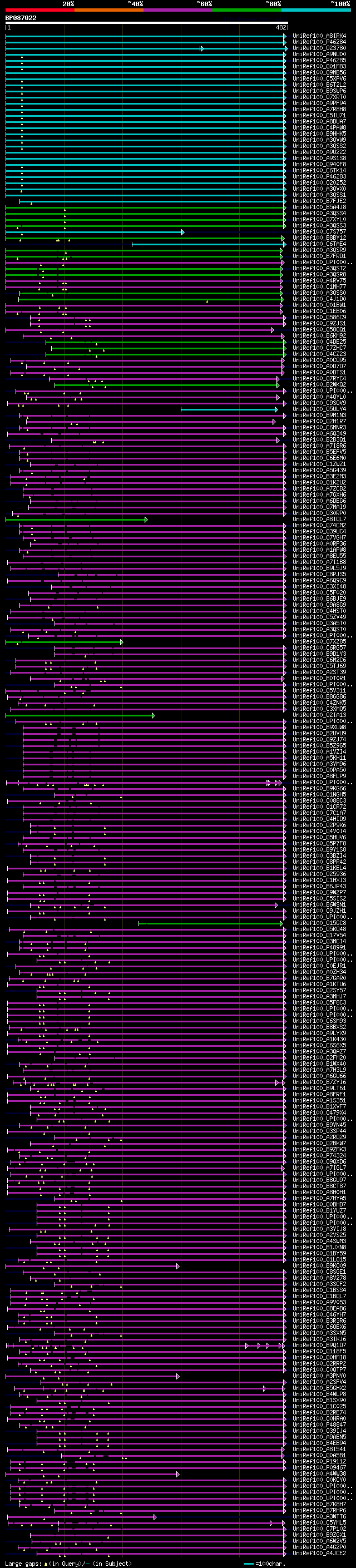Click the UniRef100_B9M1N3 label
The height and width of the screenshot is (1568, 356).
319,415
